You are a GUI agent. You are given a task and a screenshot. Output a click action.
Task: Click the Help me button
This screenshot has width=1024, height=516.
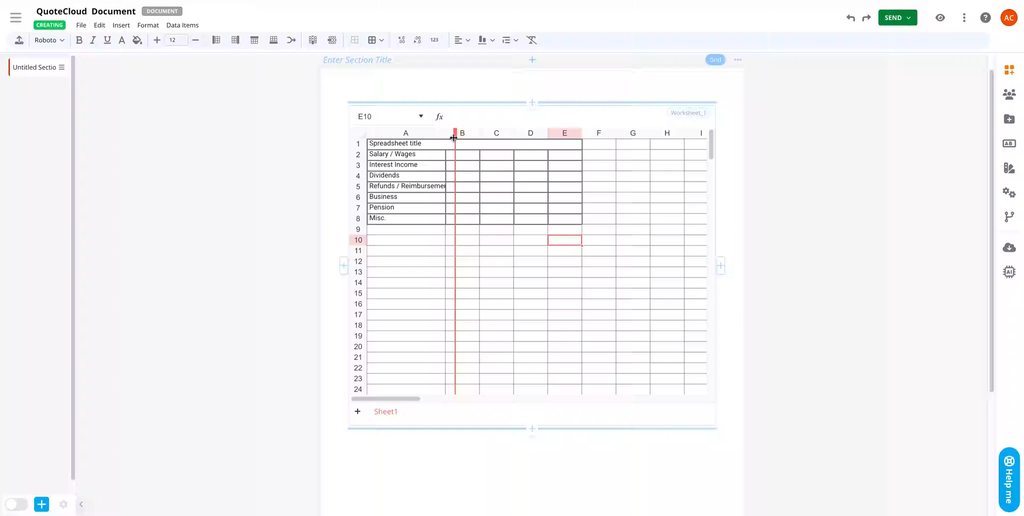point(1009,478)
